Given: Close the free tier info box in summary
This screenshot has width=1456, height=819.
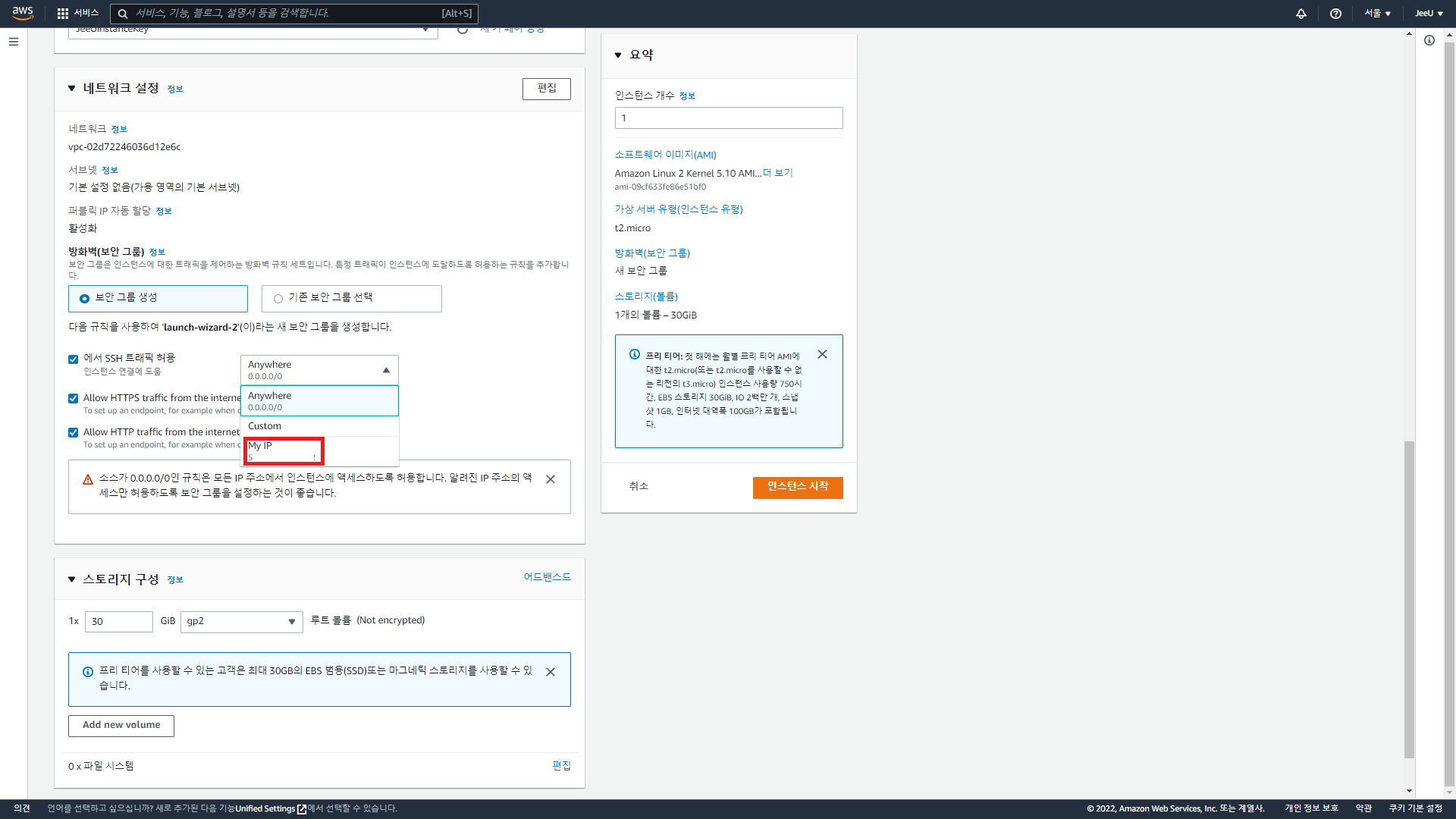Looking at the screenshot, I should pos(822,354).
